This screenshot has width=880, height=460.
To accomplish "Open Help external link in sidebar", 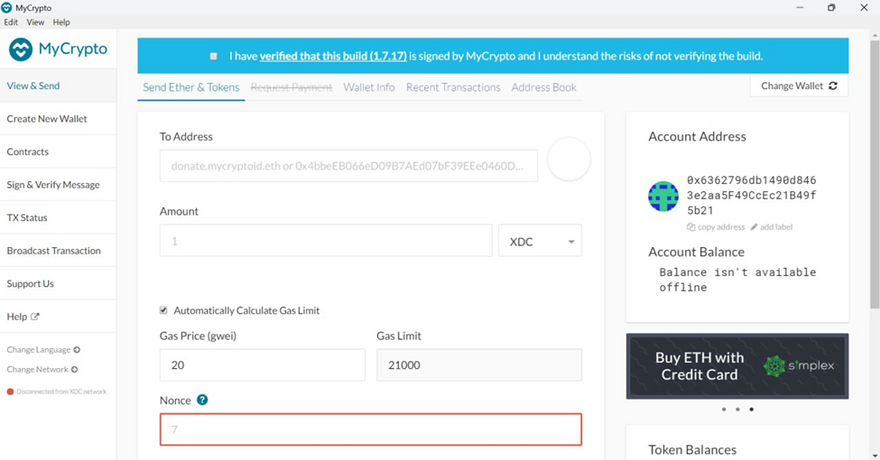I will [22, 317].
